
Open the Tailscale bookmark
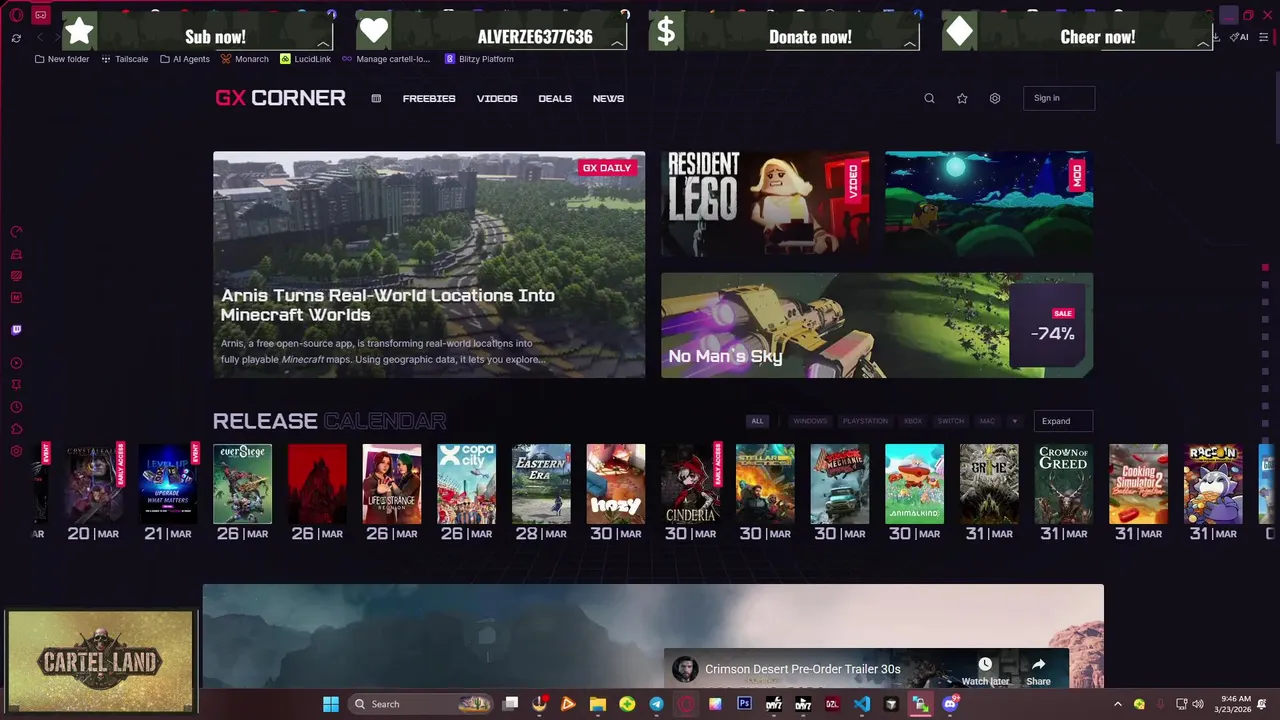pyautogui.click(x=124, y=59)
